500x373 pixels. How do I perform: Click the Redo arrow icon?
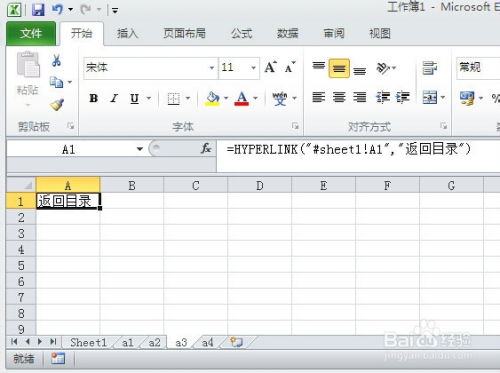pyautogui.click(x=86, y=10)
